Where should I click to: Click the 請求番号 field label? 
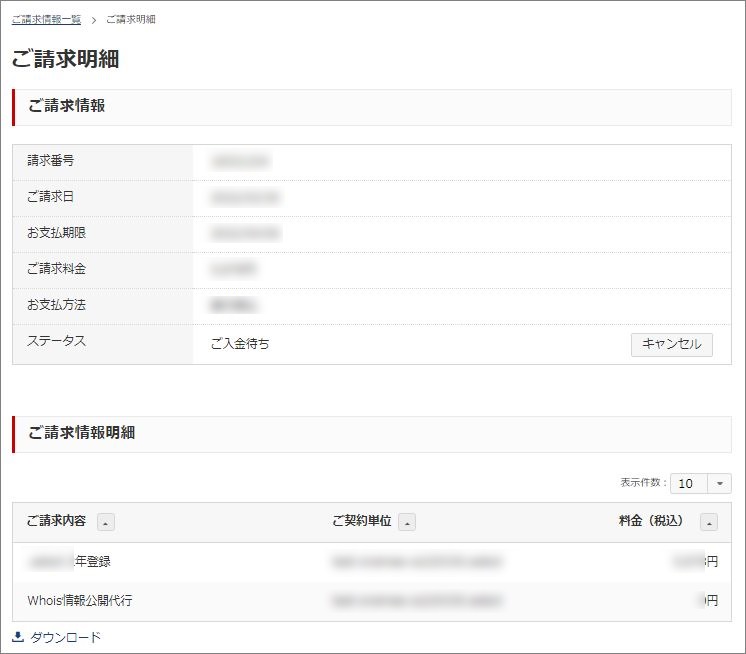(51, 161)
